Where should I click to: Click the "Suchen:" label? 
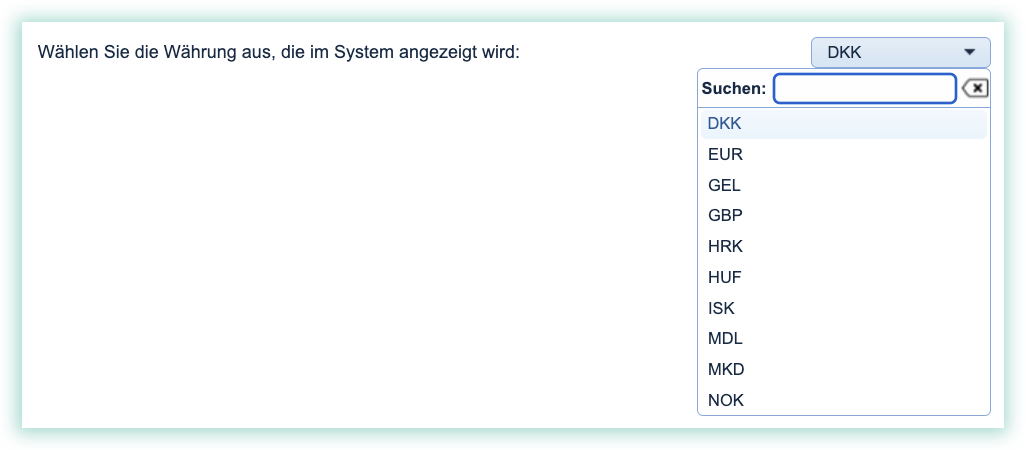click(734, 89)
